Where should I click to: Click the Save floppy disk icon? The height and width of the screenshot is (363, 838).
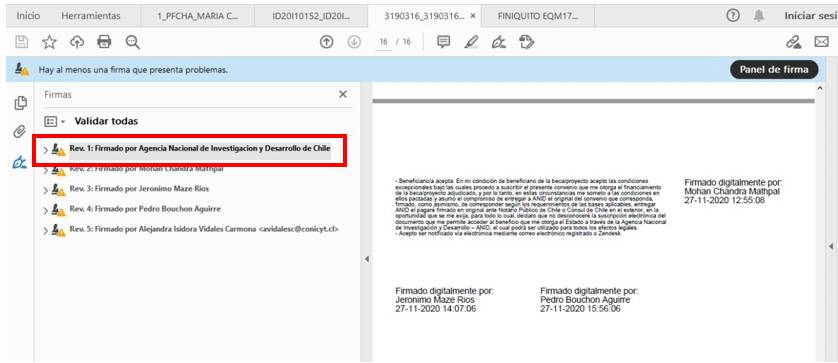[22, 42]
